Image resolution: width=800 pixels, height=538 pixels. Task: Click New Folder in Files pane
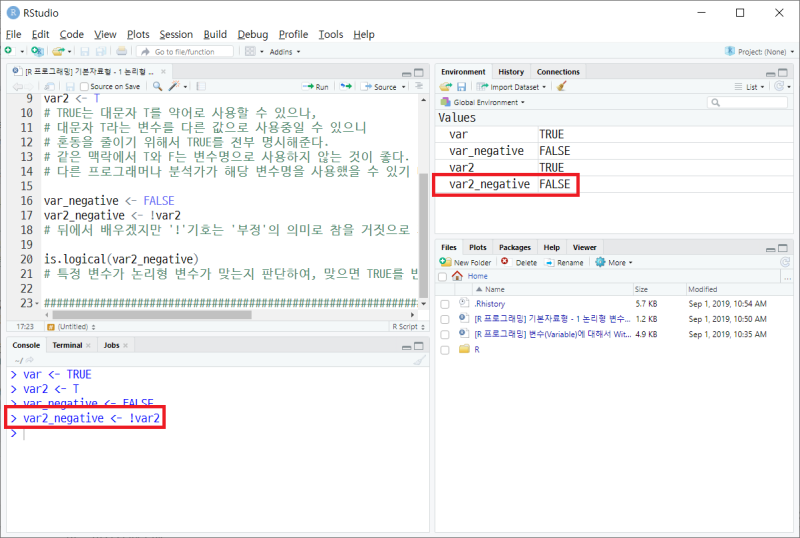pos(465,262)
